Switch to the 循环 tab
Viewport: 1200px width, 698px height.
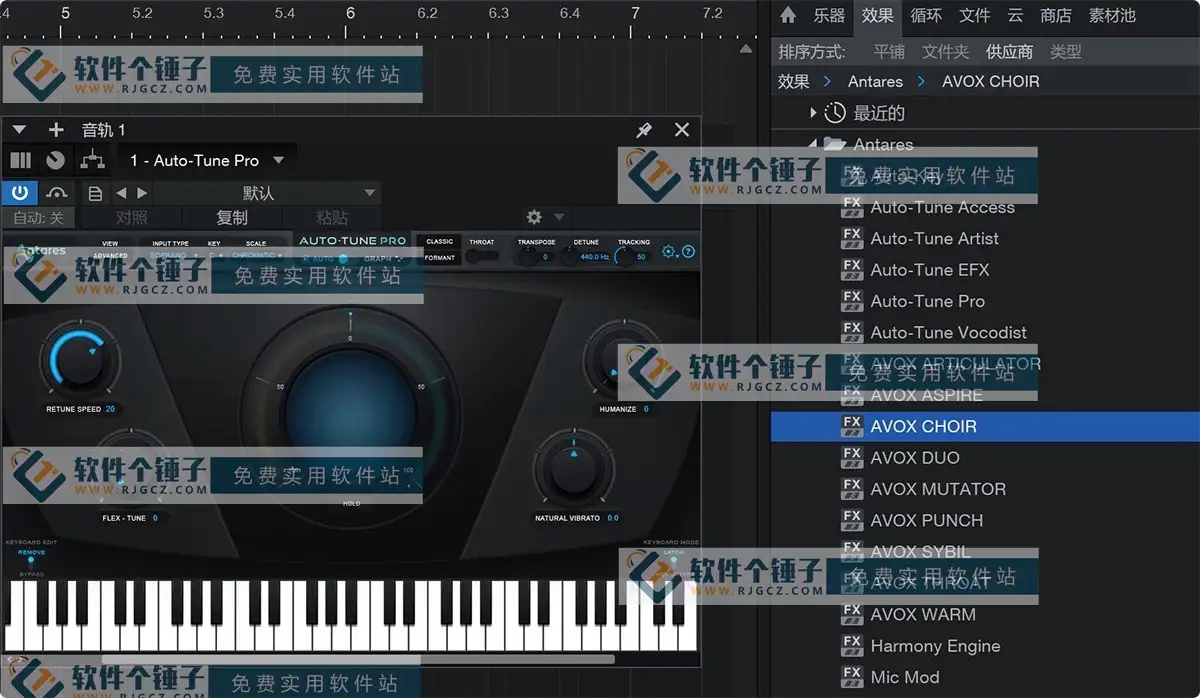pos(926,15)
